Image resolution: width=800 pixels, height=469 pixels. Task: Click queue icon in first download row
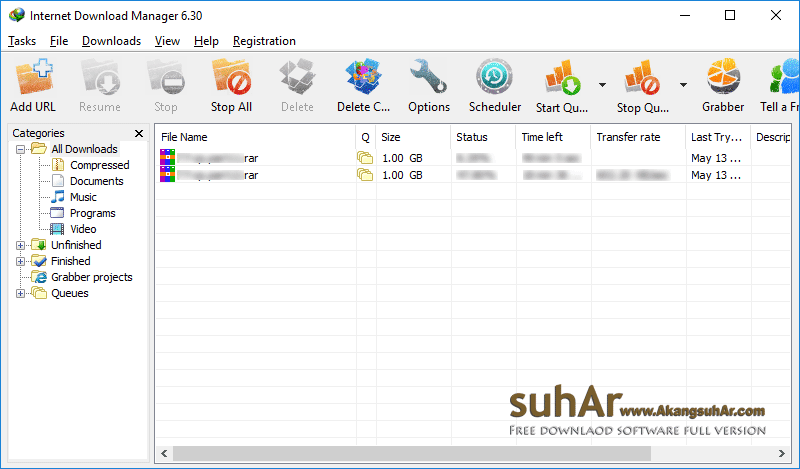(x=365, y=158)
